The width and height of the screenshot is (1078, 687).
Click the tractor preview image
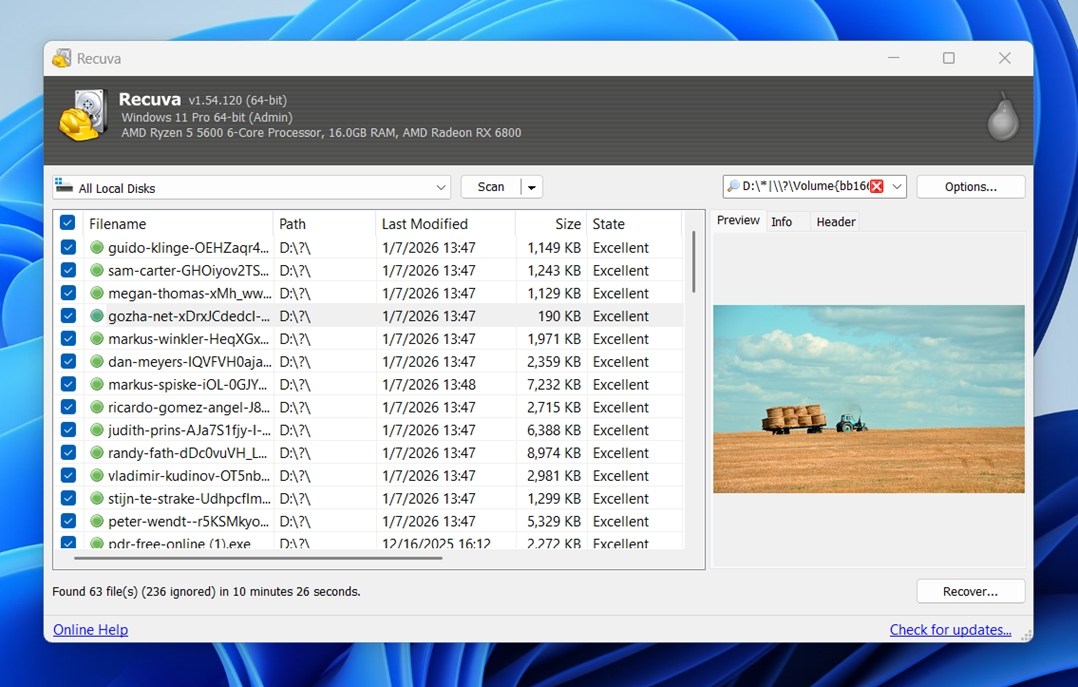(868, 399)
